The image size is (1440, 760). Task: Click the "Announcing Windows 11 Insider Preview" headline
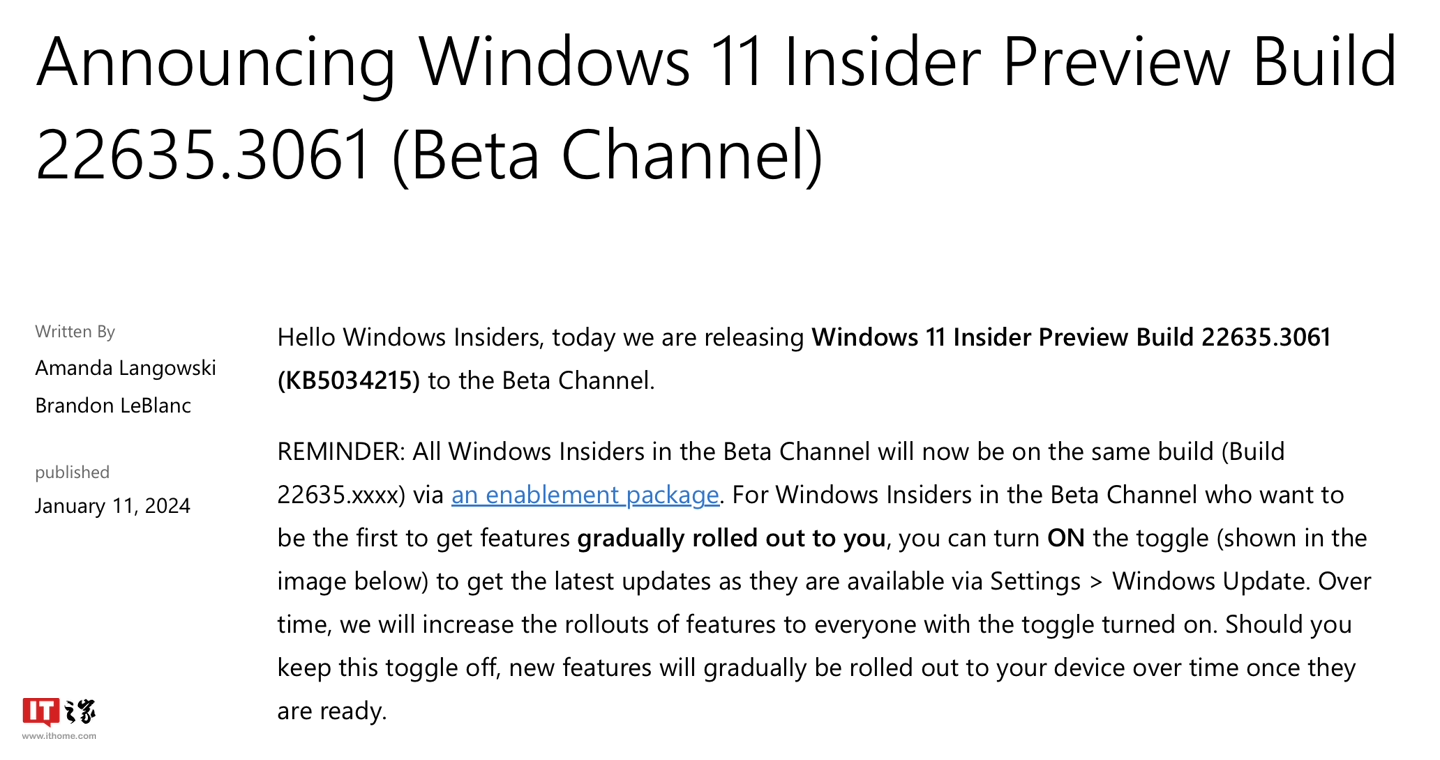716,62
